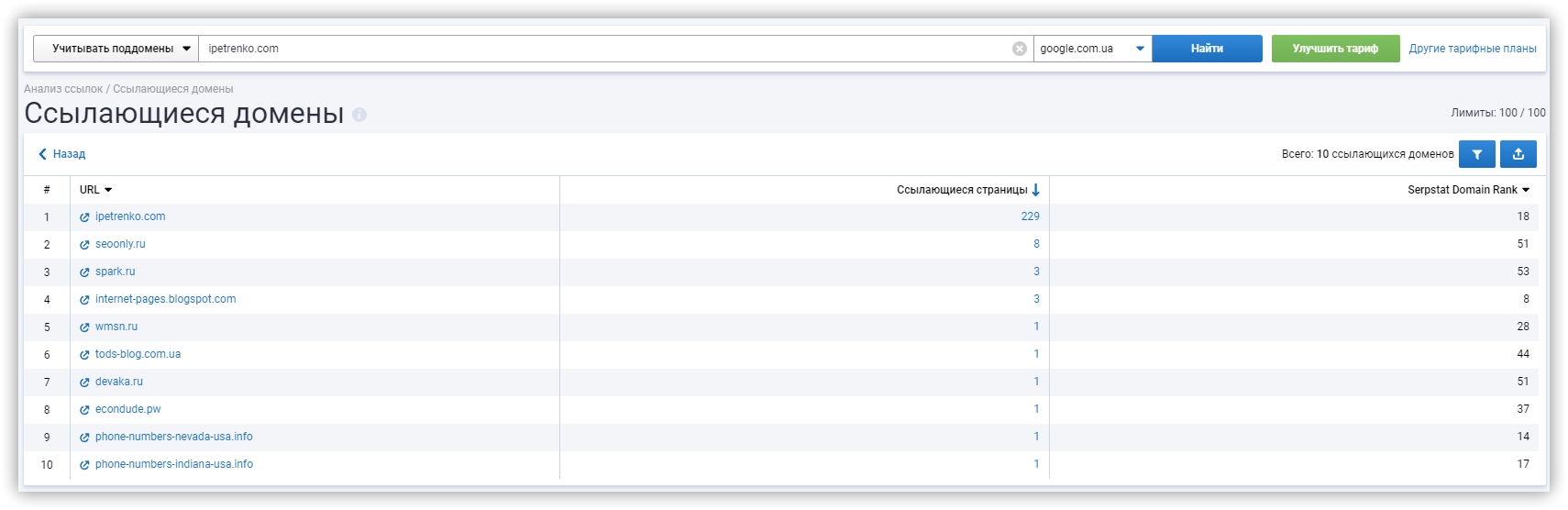1568x510 pixels.
Task: Open econdude.pw domain link
Action: 128,409
